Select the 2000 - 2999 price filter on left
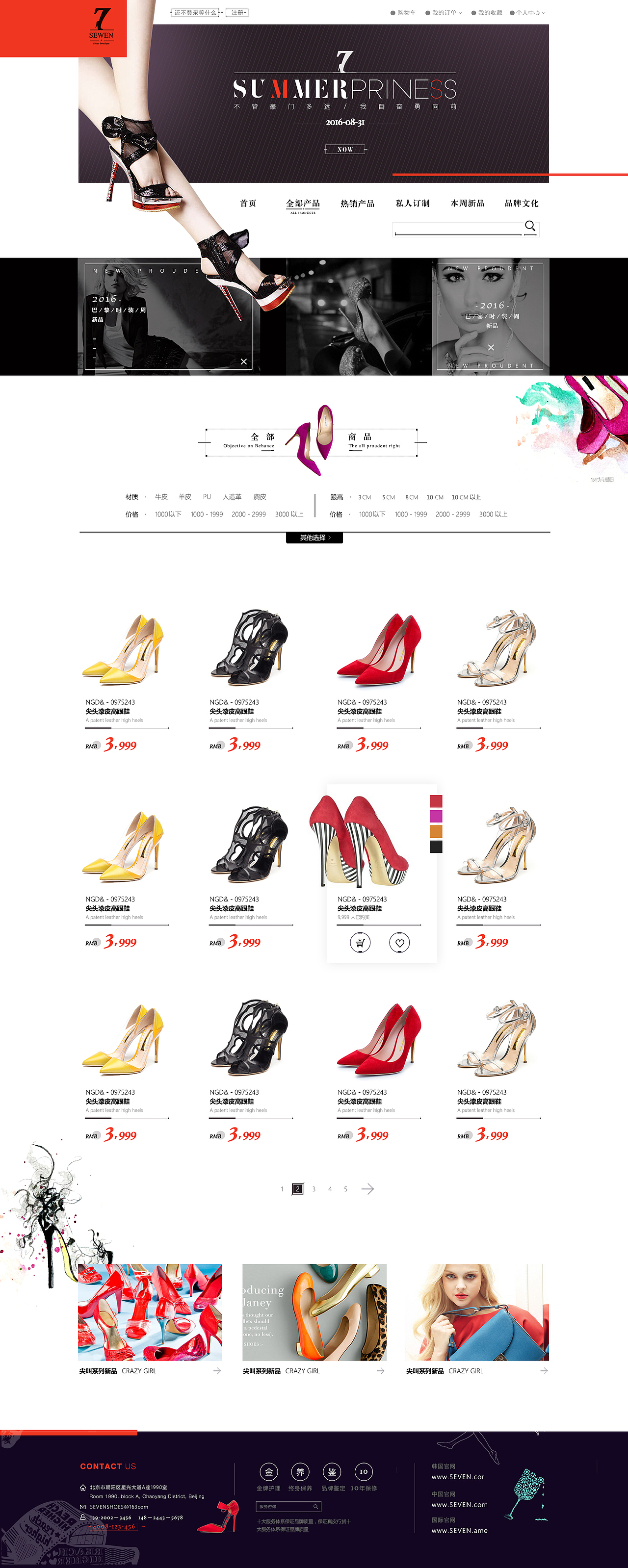This screenshot has height=1568, width=628. pyautogui.click(x=249, y=514)
